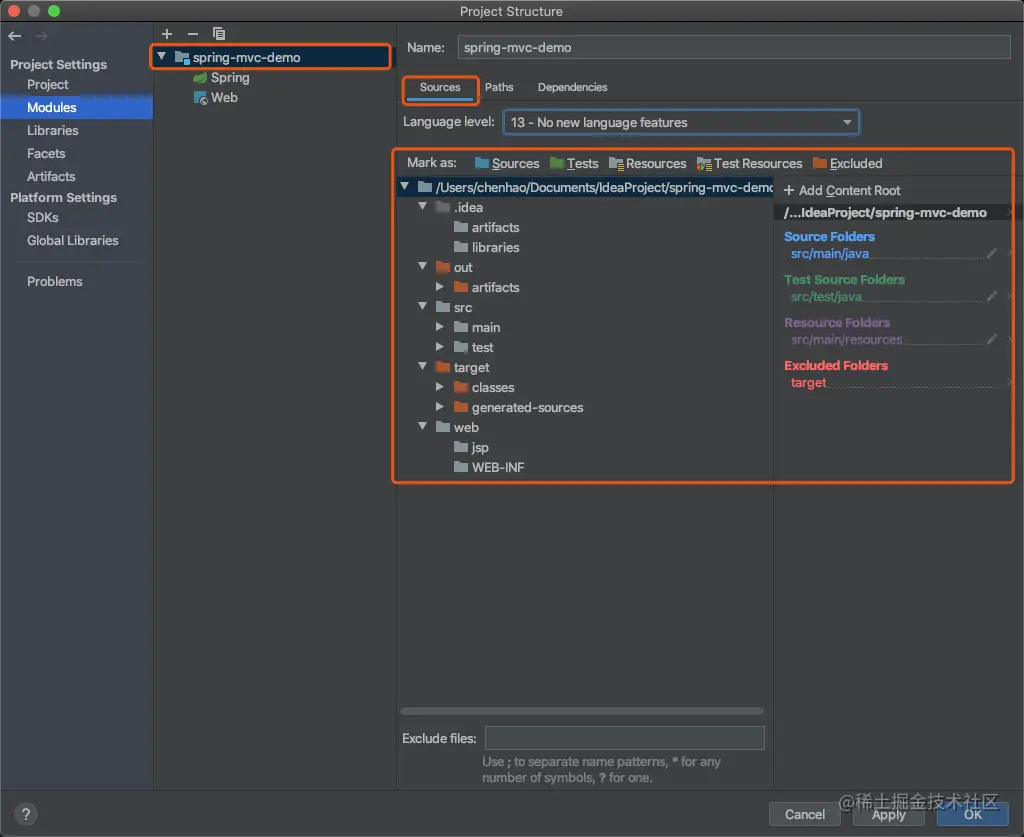Open Artifacts settings

[51, 177]
